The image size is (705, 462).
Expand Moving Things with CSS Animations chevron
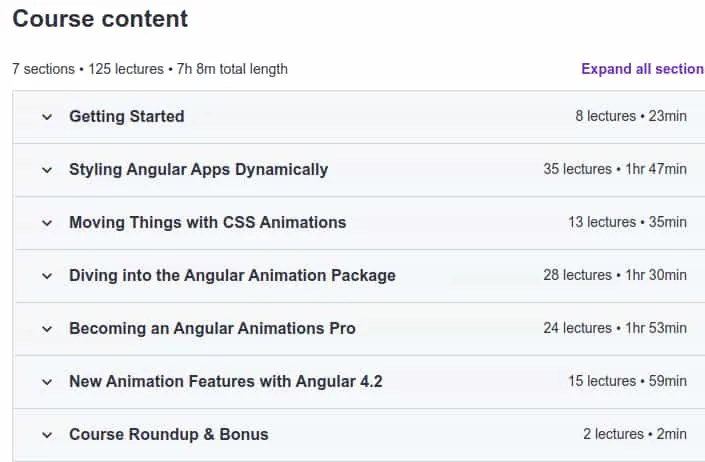coord(47,223)
